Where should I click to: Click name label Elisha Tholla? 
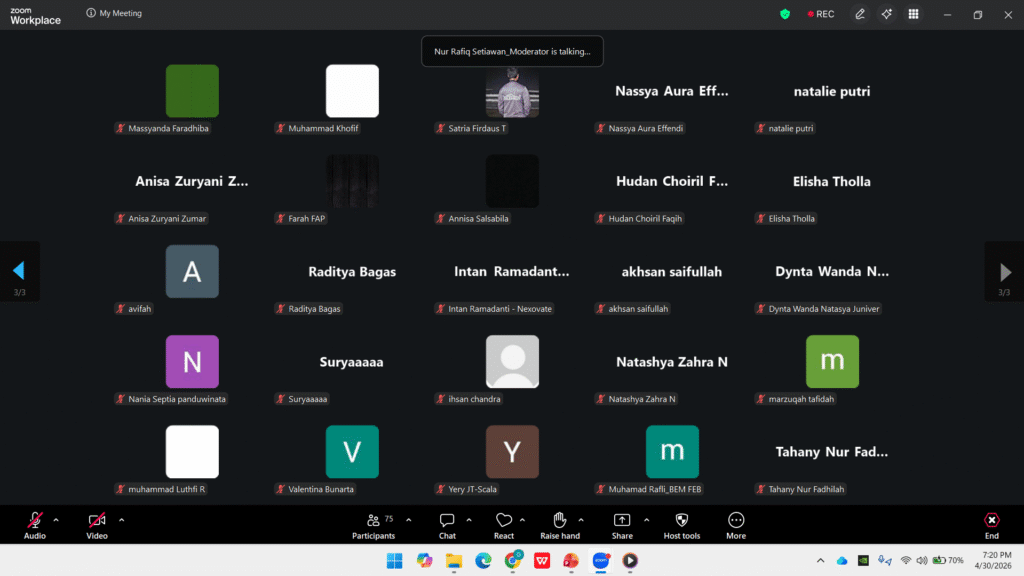(x=786, y=218)
